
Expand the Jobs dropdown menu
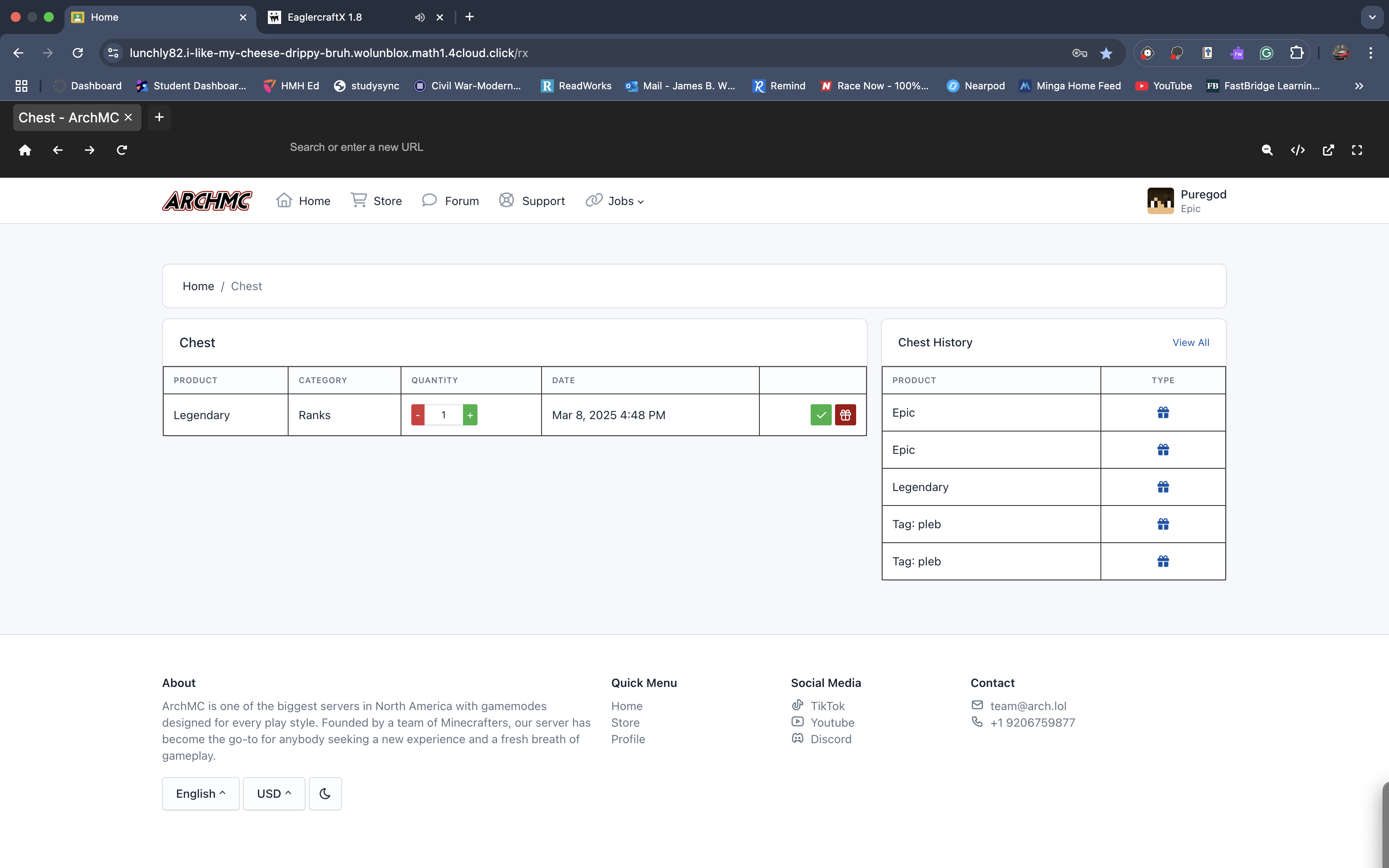pos(615,201)
